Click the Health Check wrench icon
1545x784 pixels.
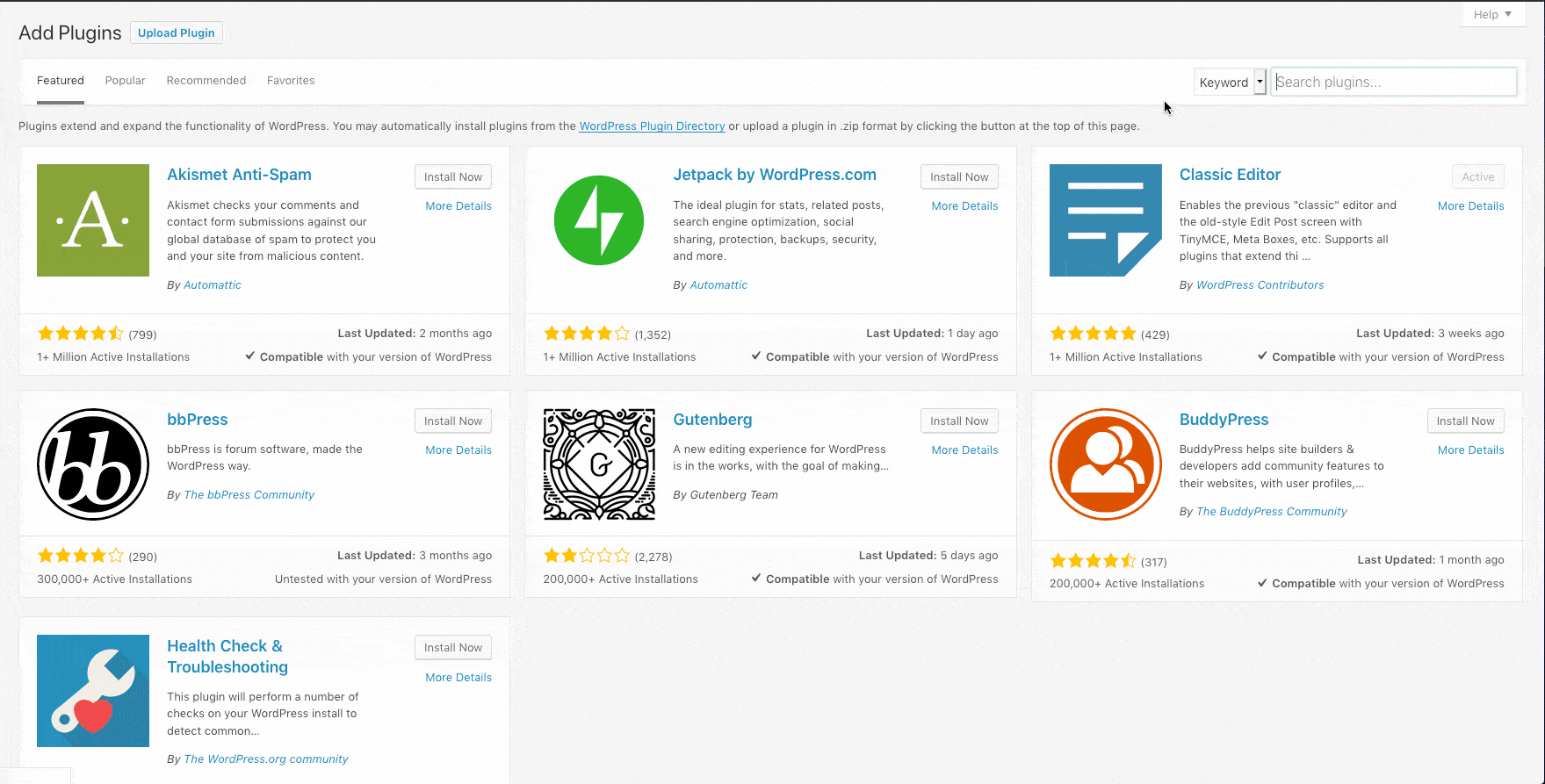pos(93,691)
